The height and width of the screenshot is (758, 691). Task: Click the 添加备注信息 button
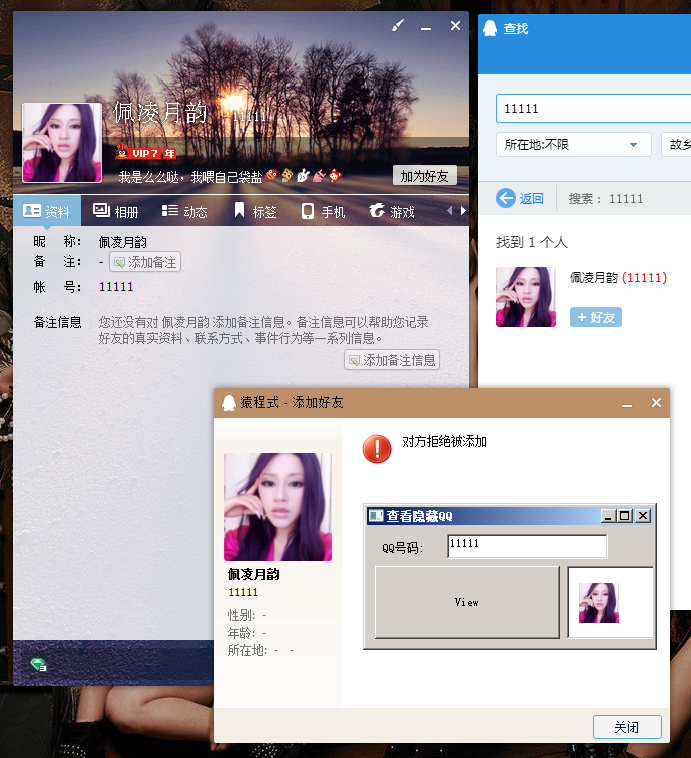coord(392,360)
